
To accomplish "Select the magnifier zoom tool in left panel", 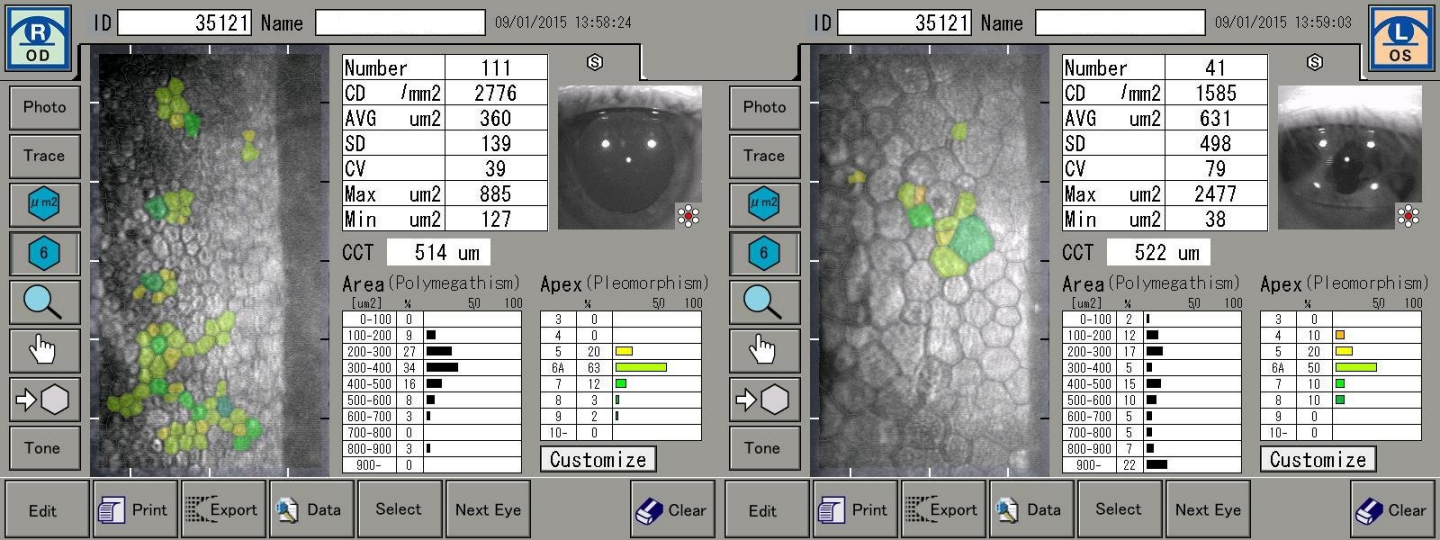I will point(44,302).
